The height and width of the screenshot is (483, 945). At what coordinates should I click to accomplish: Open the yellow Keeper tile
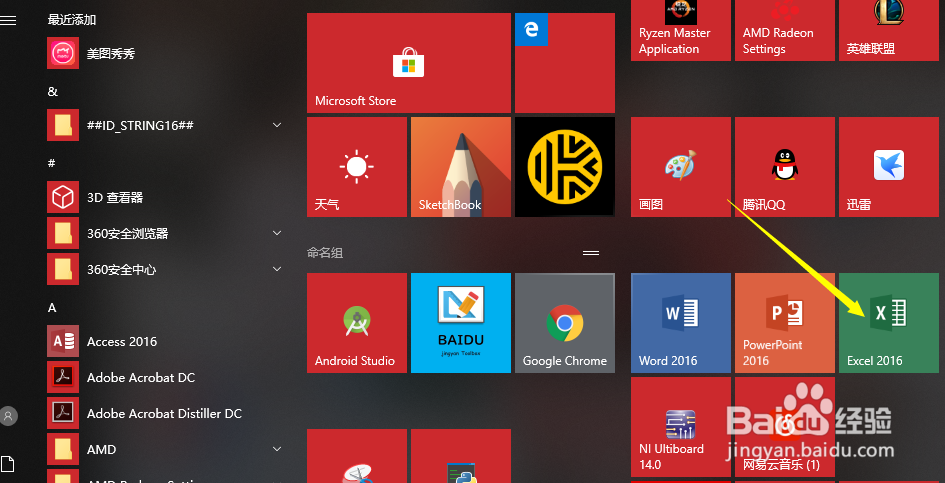tap(565, 167)
